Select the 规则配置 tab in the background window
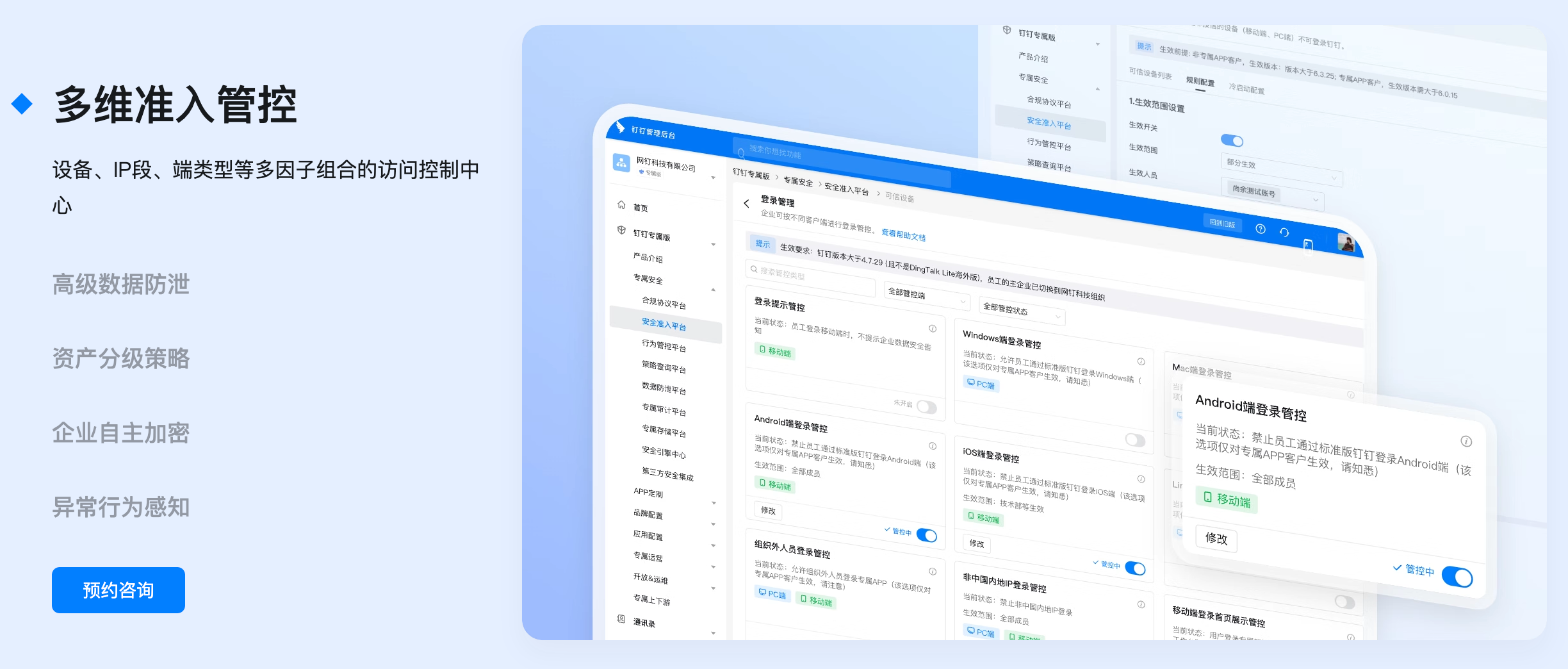Viewport: 1568px width, 669px height. [1200, 81]
